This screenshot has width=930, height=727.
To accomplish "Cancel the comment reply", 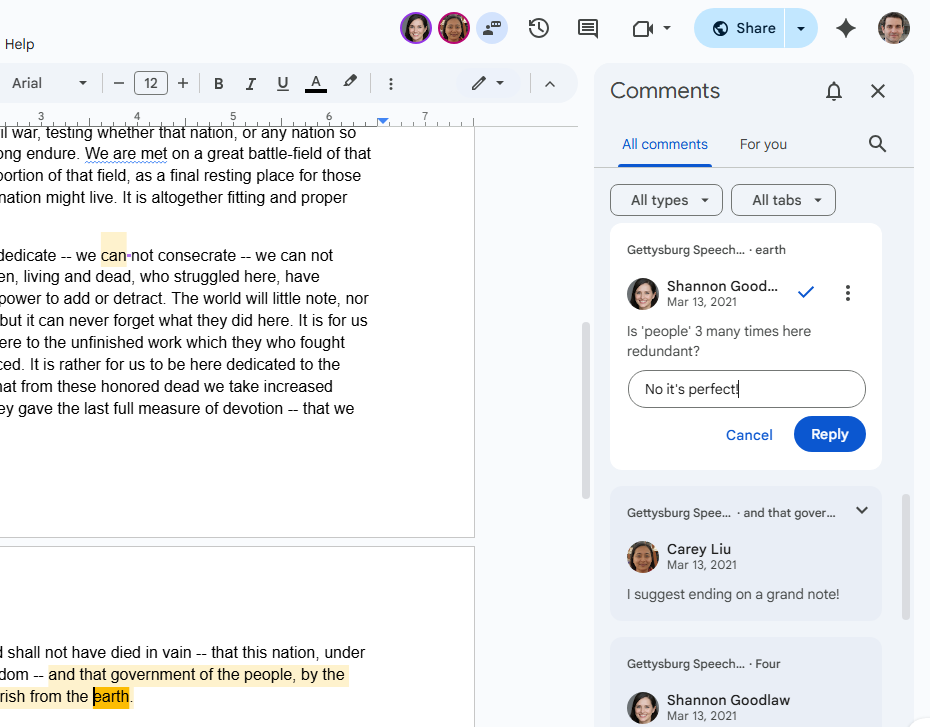I will [748, 434].
